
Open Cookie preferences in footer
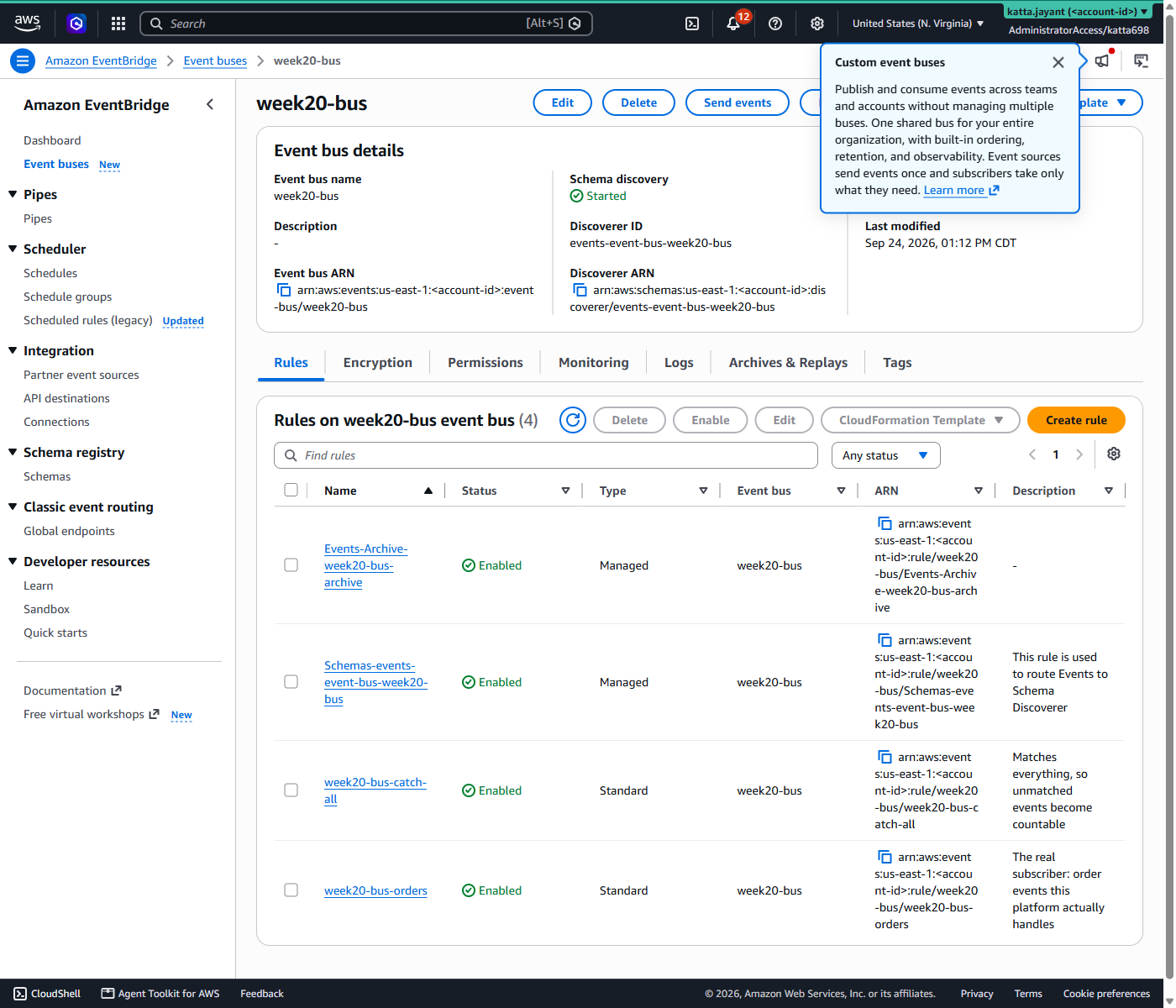coord(1106,994)
